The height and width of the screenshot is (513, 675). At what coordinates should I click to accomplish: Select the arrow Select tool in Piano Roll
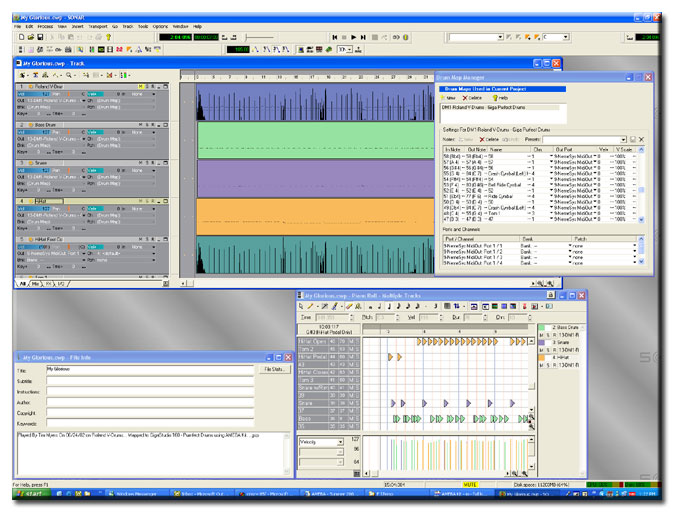[301, 306]
